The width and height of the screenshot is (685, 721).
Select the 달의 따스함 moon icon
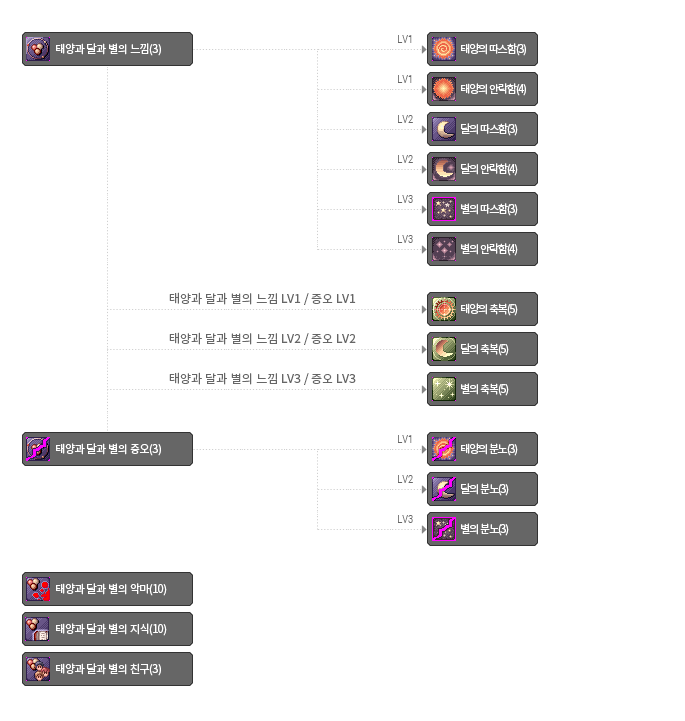443,129
